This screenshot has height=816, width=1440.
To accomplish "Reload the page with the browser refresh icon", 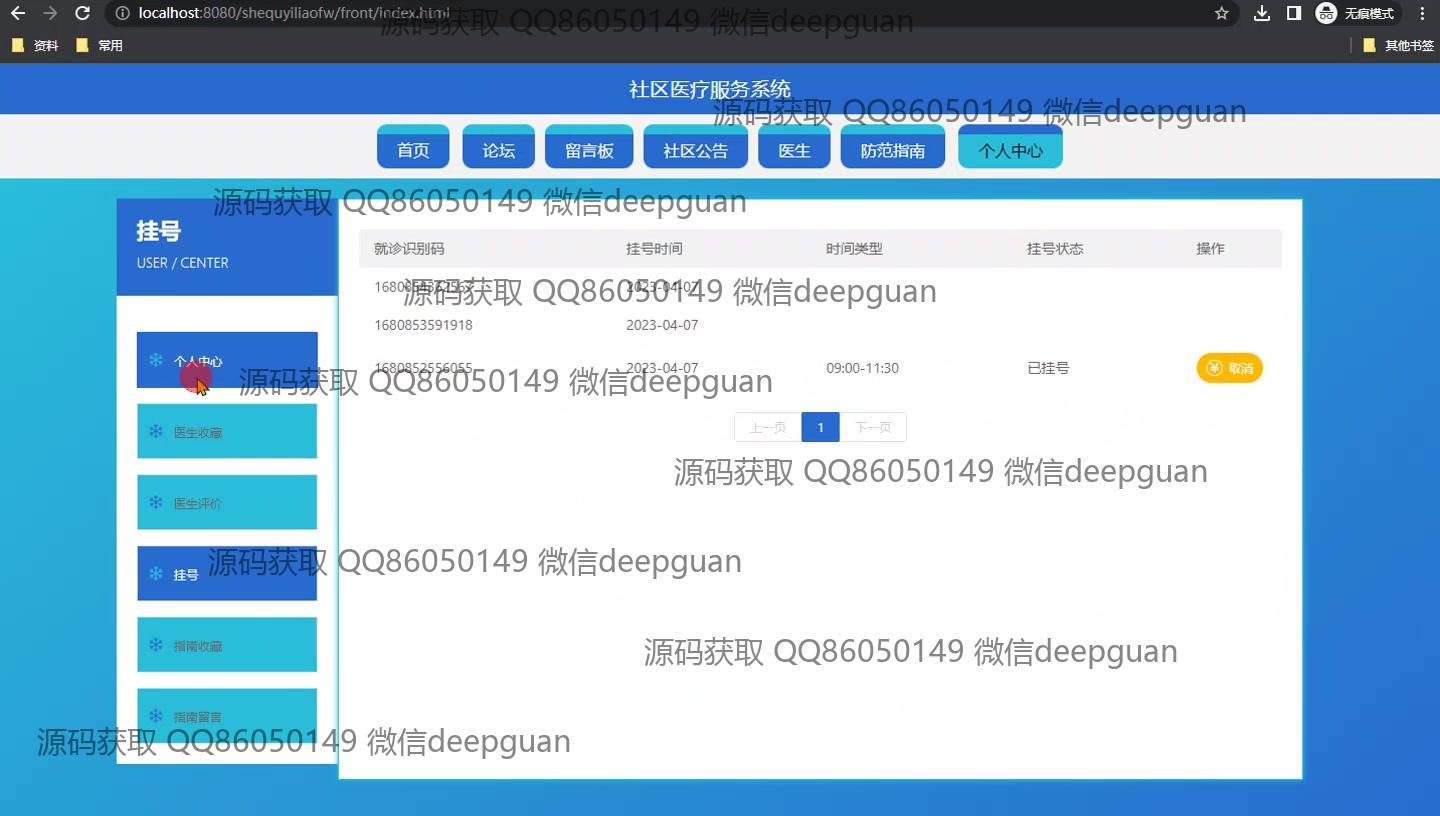I will pyautogui.click(x=83, y=13).
